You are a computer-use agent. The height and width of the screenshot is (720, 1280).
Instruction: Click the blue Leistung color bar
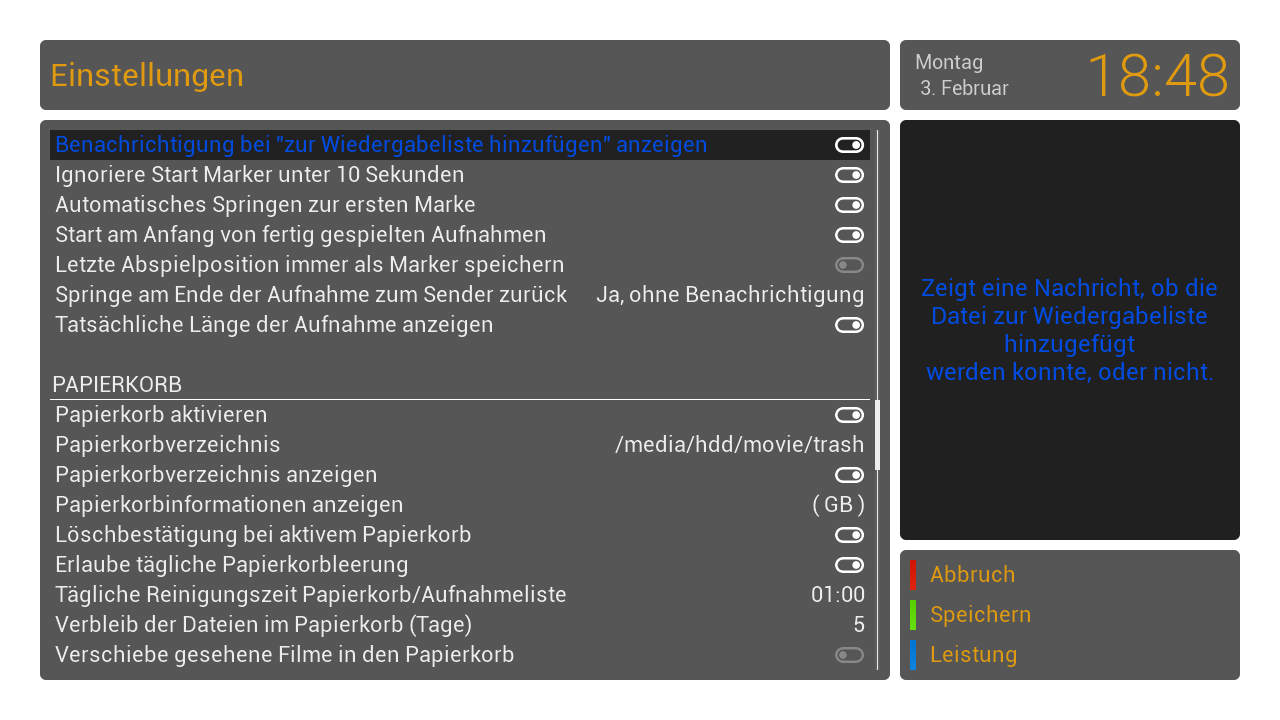tap(912, 654)
